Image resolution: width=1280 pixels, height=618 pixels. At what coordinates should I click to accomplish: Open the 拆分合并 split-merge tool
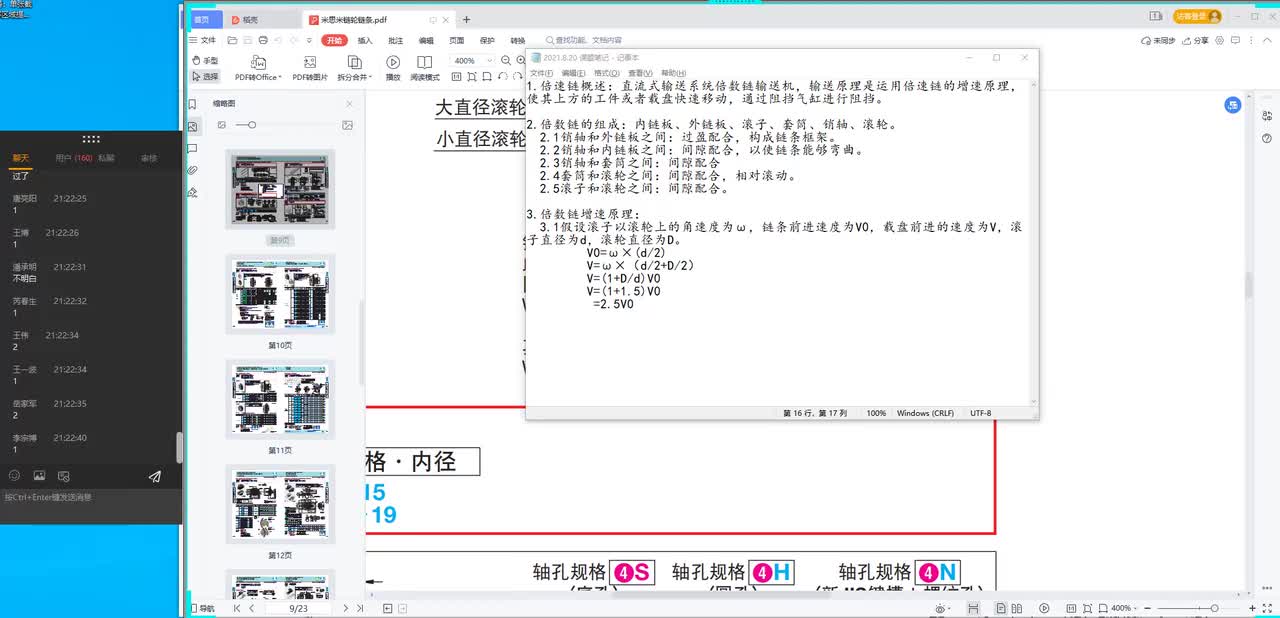pyautogui.click(x=355, y=68)
